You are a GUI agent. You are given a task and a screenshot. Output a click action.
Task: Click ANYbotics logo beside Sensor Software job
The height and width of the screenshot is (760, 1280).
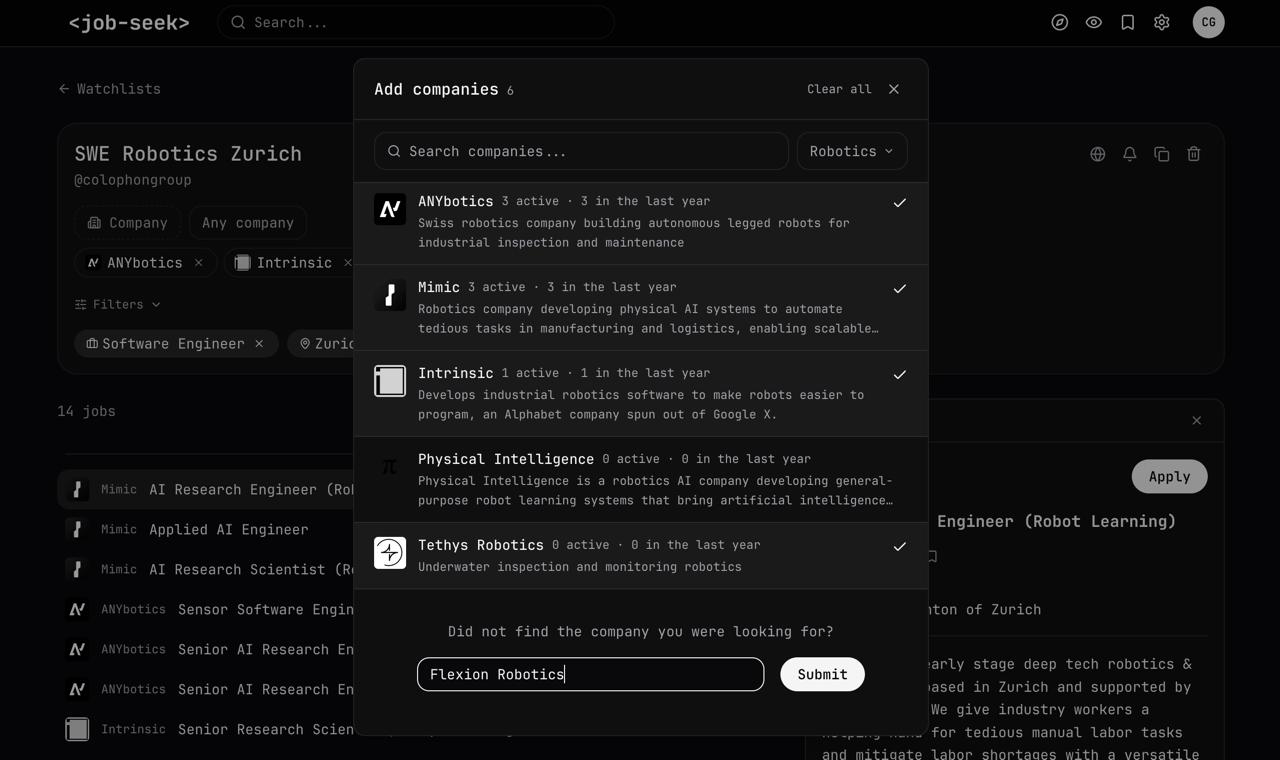click(x=77, y=609)
